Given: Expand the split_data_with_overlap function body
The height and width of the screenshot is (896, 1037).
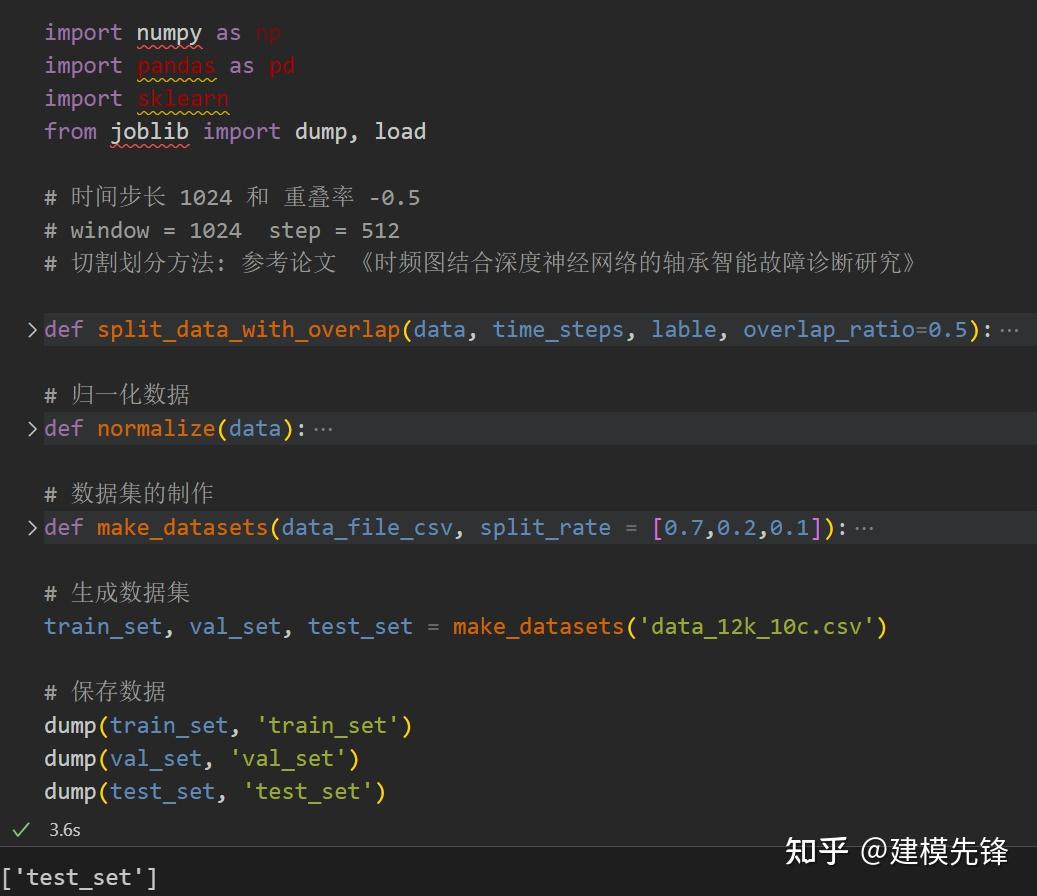Looking at the screenshot, I should (x=30, y=328).
